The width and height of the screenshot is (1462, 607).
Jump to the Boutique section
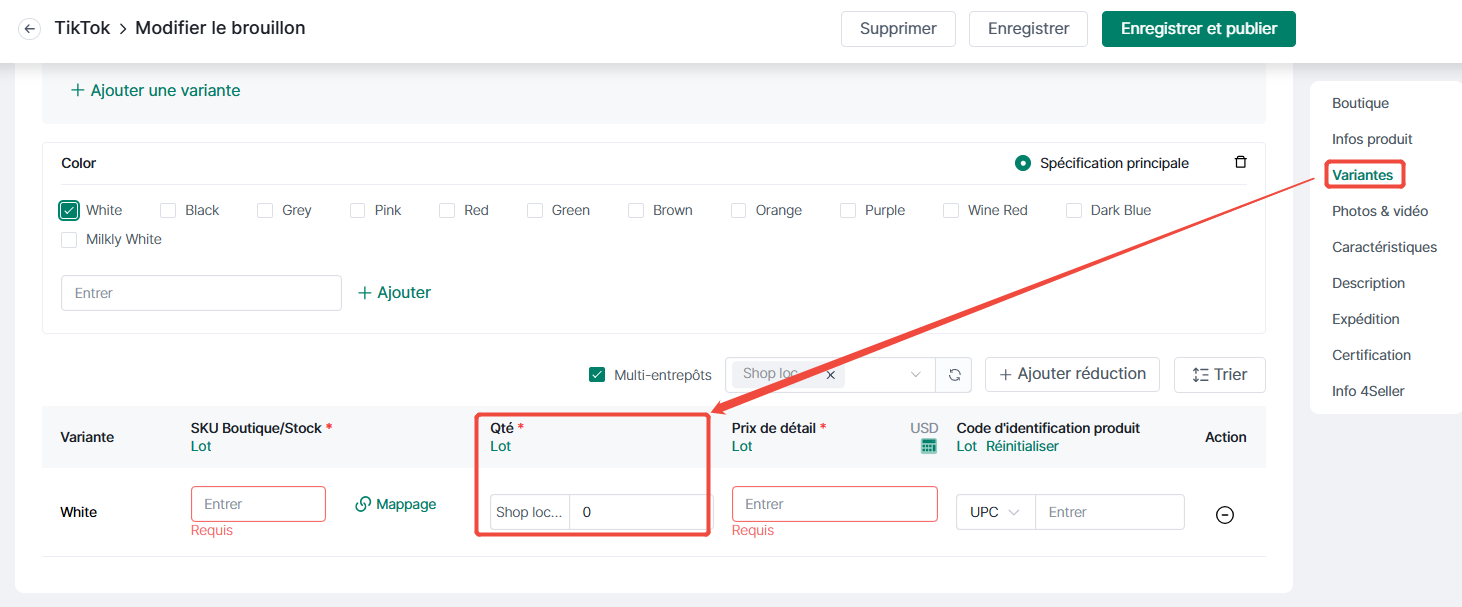click(1360, 103)
